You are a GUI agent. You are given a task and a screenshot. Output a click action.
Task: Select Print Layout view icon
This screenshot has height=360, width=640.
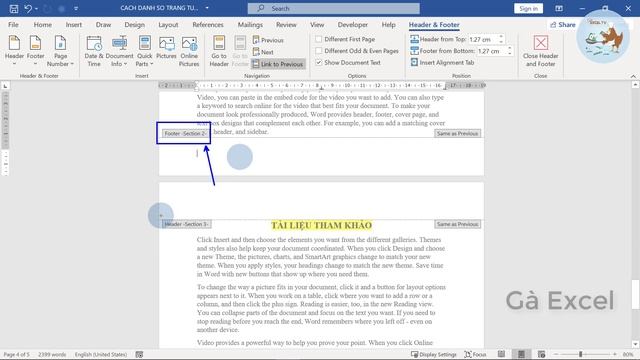(521, 354)
